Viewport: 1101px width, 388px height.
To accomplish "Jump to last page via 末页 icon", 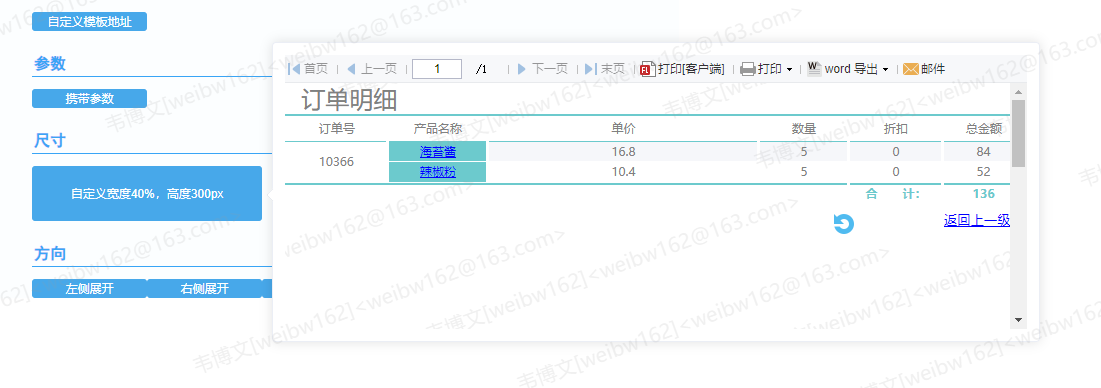I will pyautogui.click(x=591, y=69).
